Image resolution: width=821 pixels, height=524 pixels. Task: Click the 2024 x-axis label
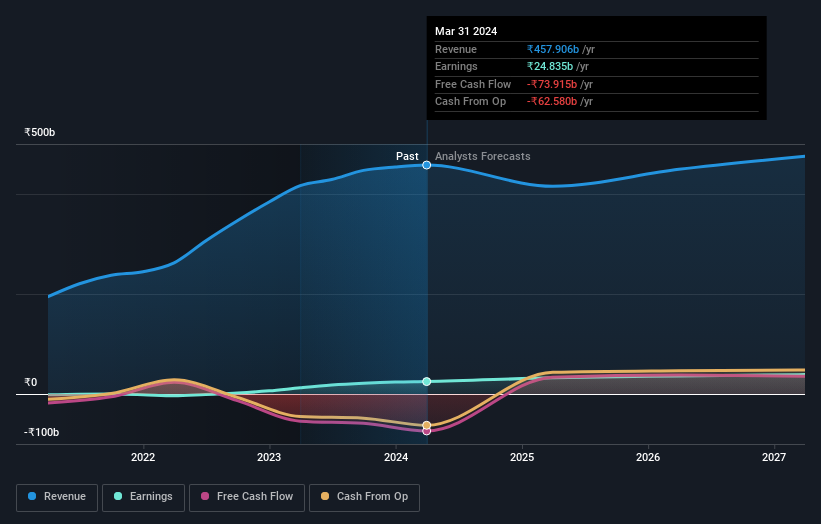396,458
